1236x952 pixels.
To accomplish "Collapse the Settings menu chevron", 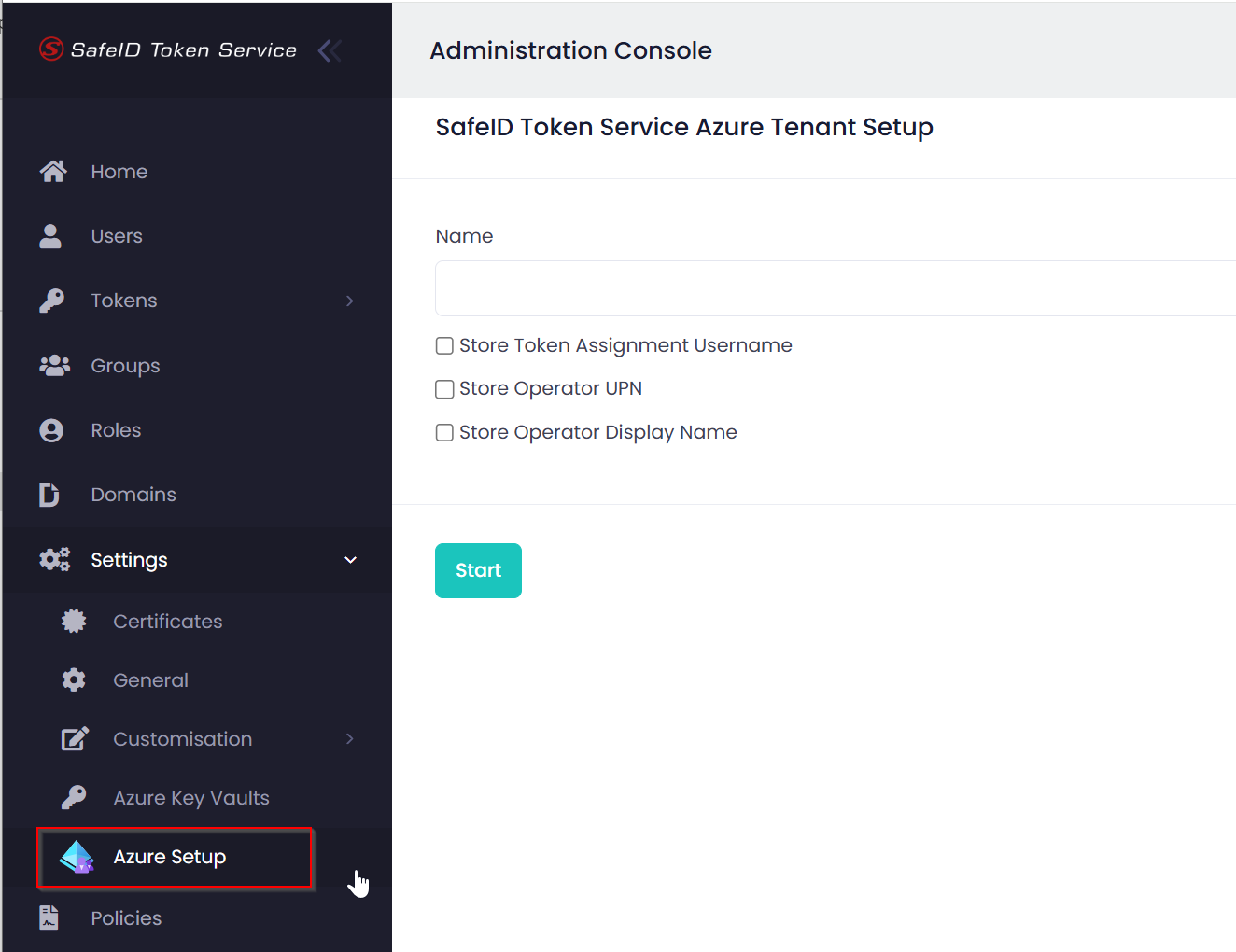I will [x=350, y=560].
